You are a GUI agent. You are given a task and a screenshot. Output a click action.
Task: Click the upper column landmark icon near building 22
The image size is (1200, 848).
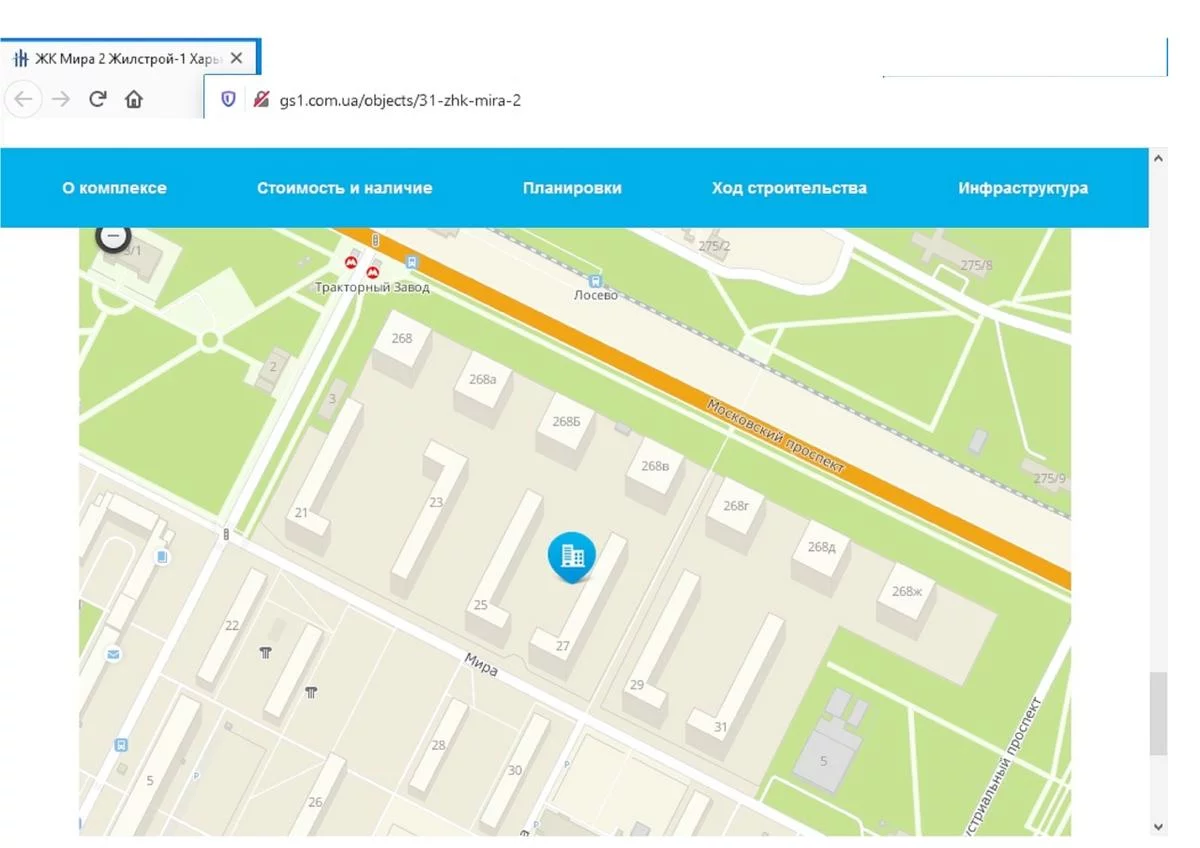[265, 652]
